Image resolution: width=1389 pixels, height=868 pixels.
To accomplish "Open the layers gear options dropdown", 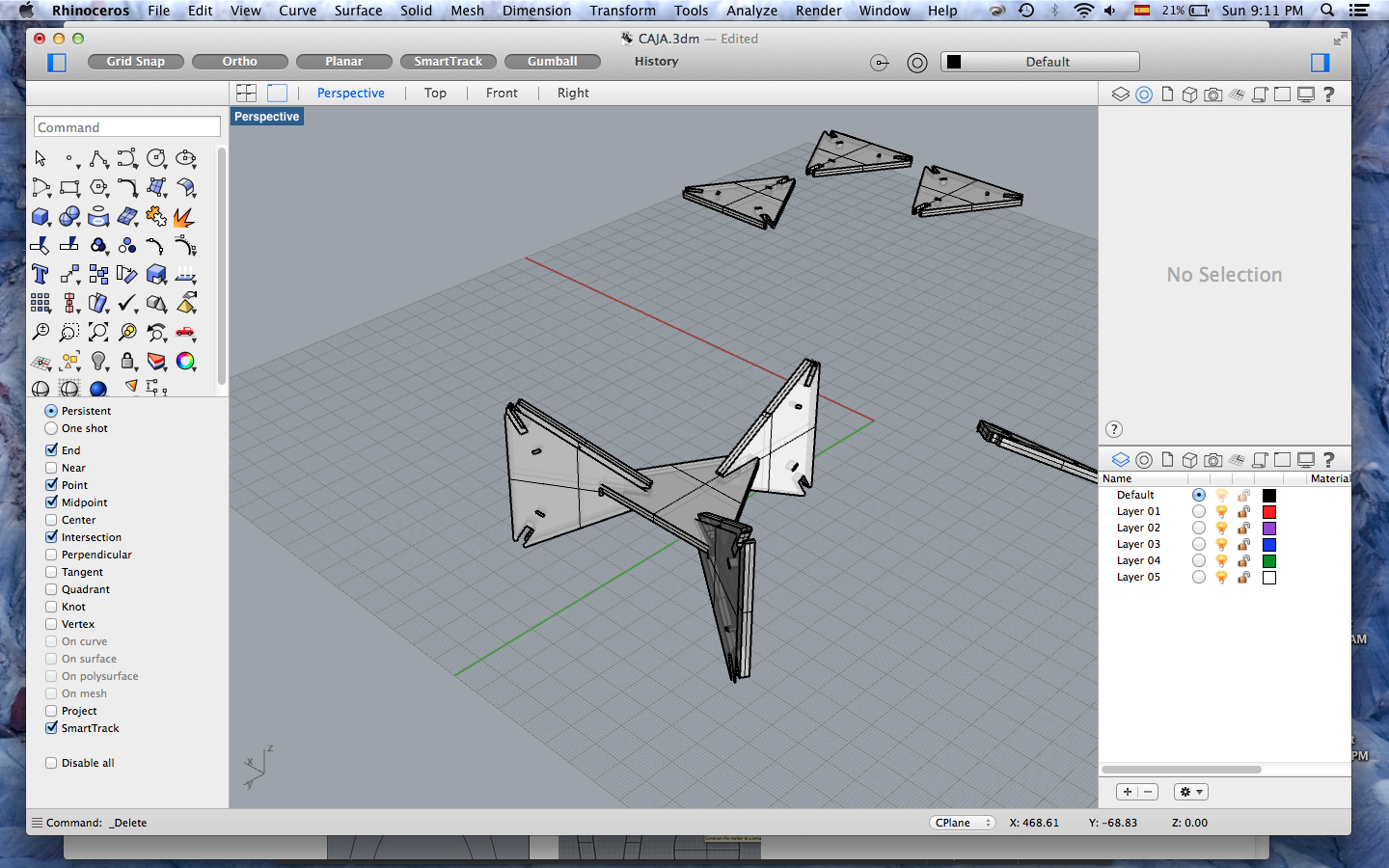I will (x=1190, y=792).
